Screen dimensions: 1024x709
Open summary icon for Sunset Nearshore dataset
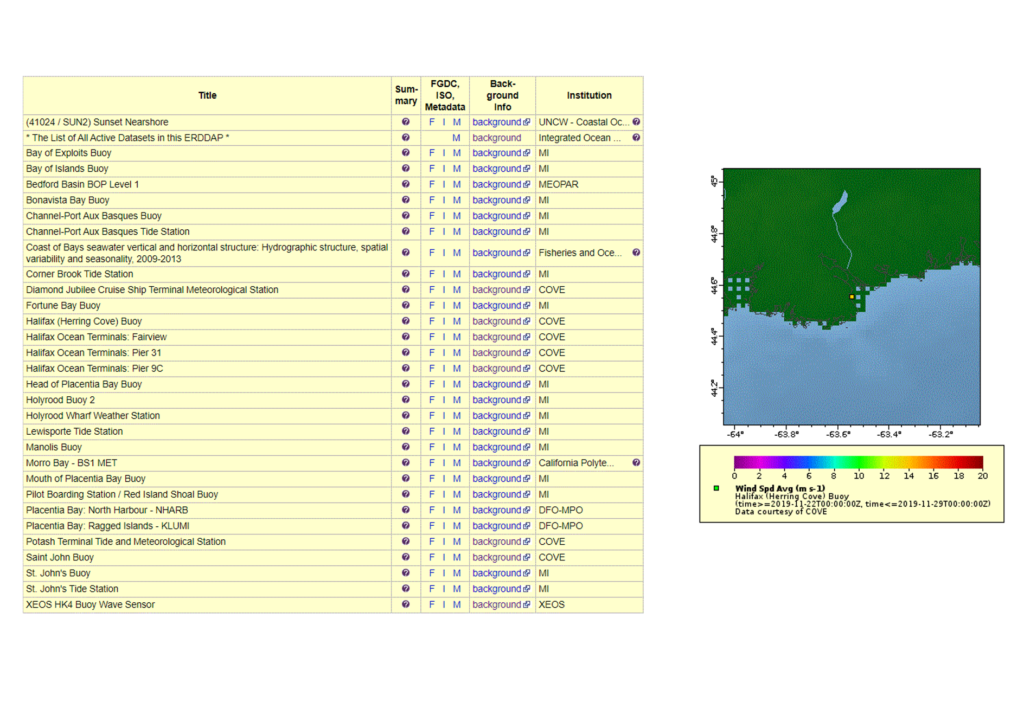(406, 122)
